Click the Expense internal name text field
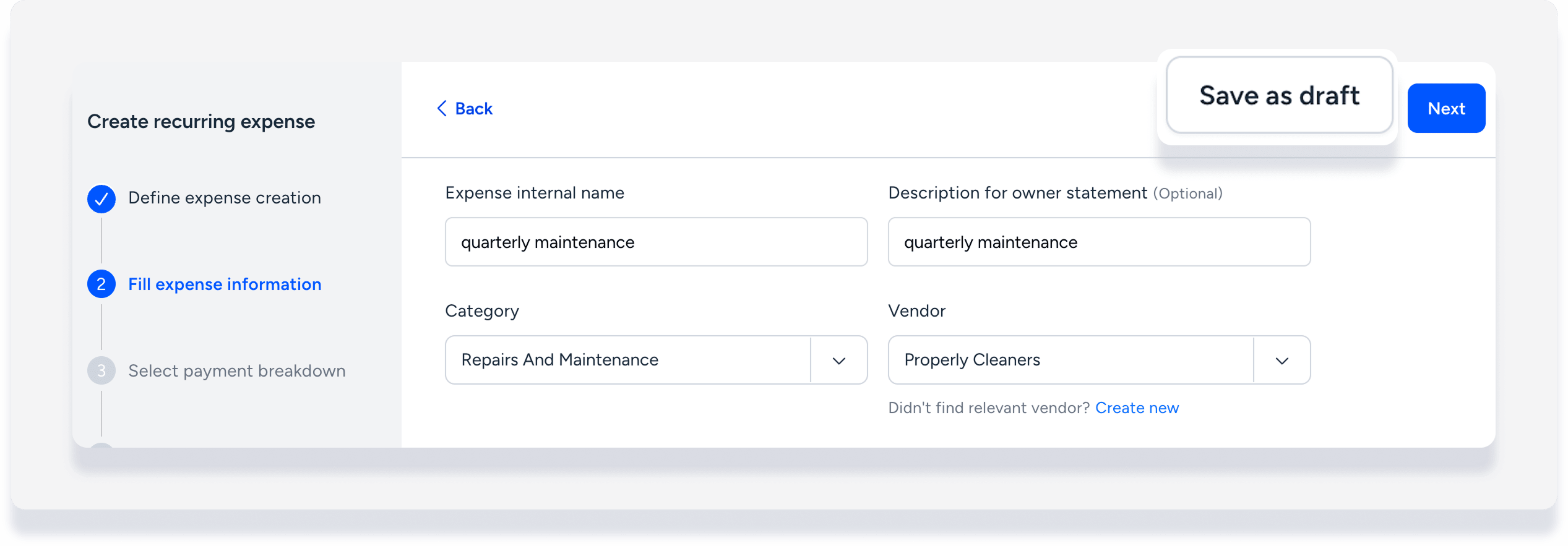1568x546 pixels. [x=656, y=242]
